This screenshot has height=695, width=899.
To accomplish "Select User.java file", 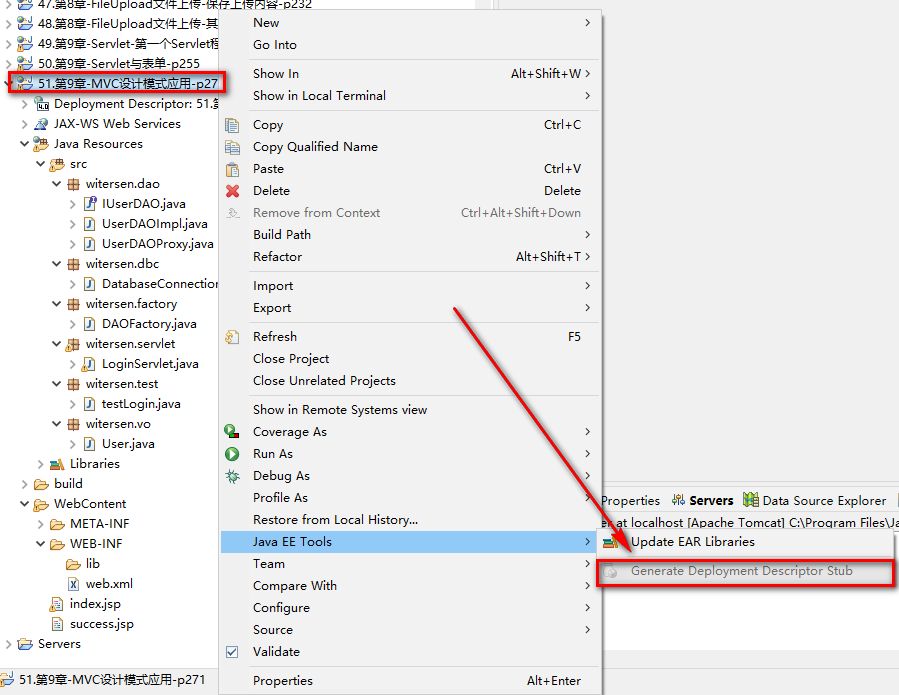I will coord(128,444).
